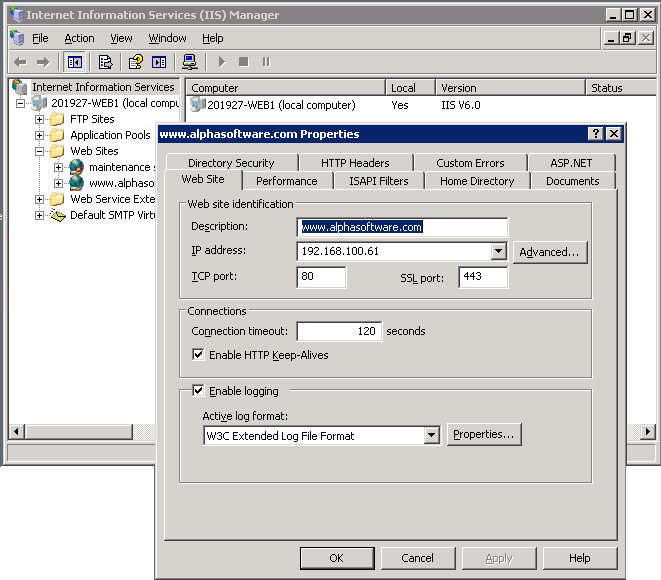Collapse the Web Sites node
Viewport: 661px width, 580px height.
click(39, 151)
